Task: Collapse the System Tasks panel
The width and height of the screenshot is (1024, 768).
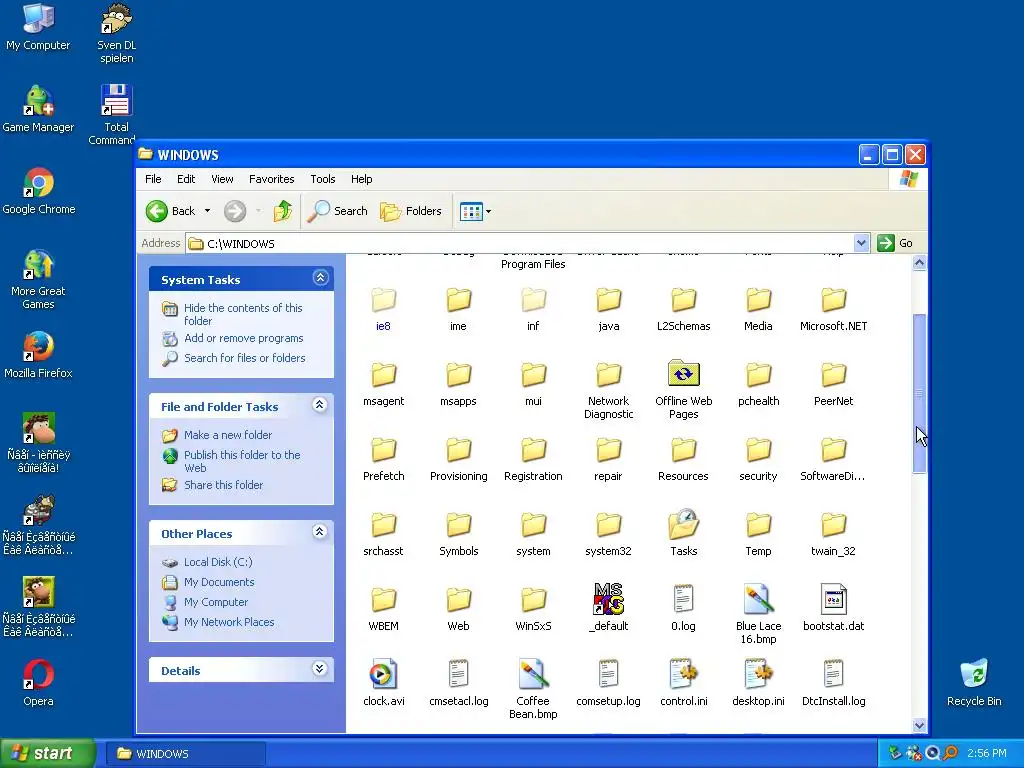Action: (x=320, y=278)
